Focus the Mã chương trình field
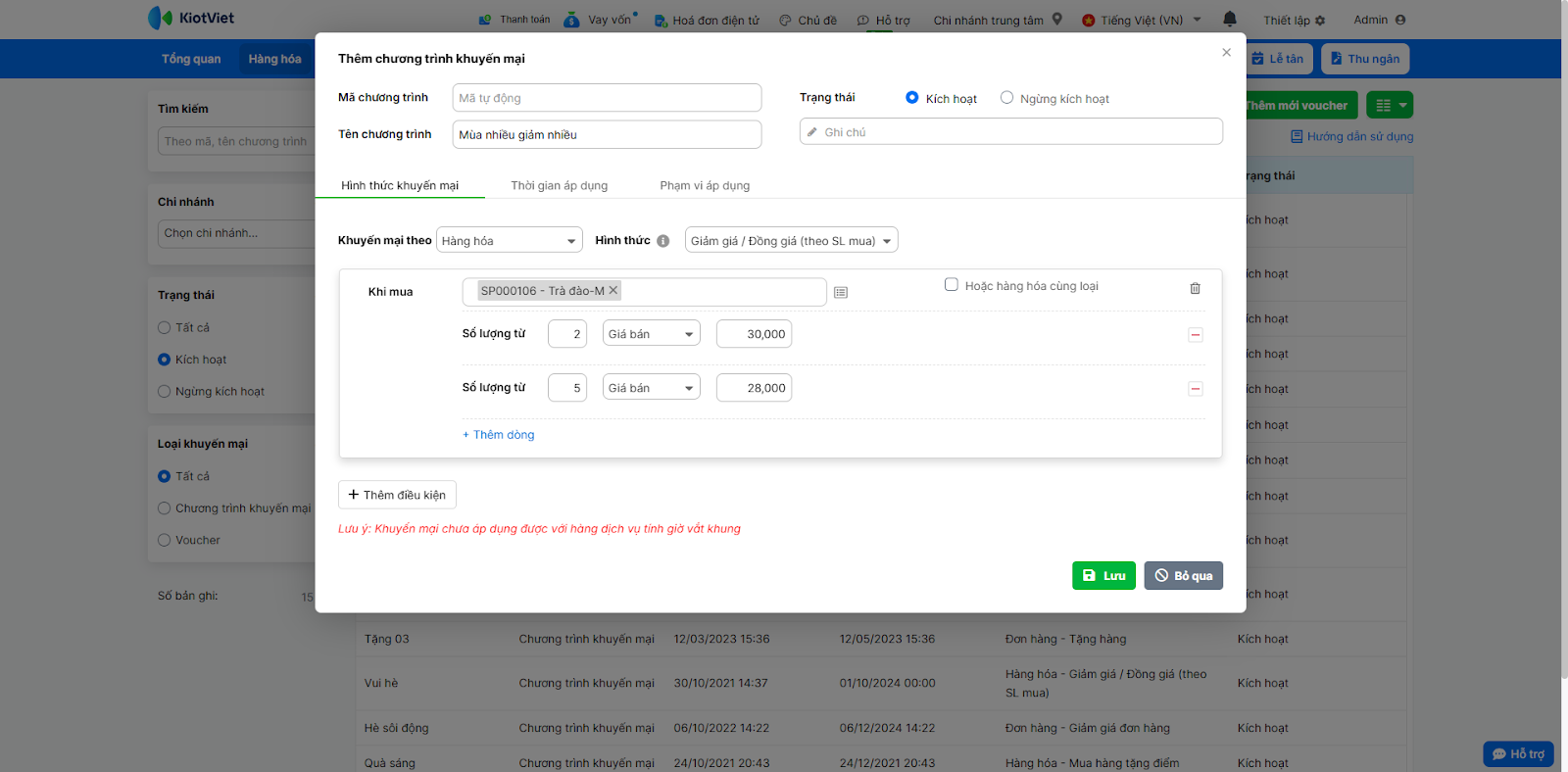1568x772 pixels. pyautogui.click(x=607, y=98)
